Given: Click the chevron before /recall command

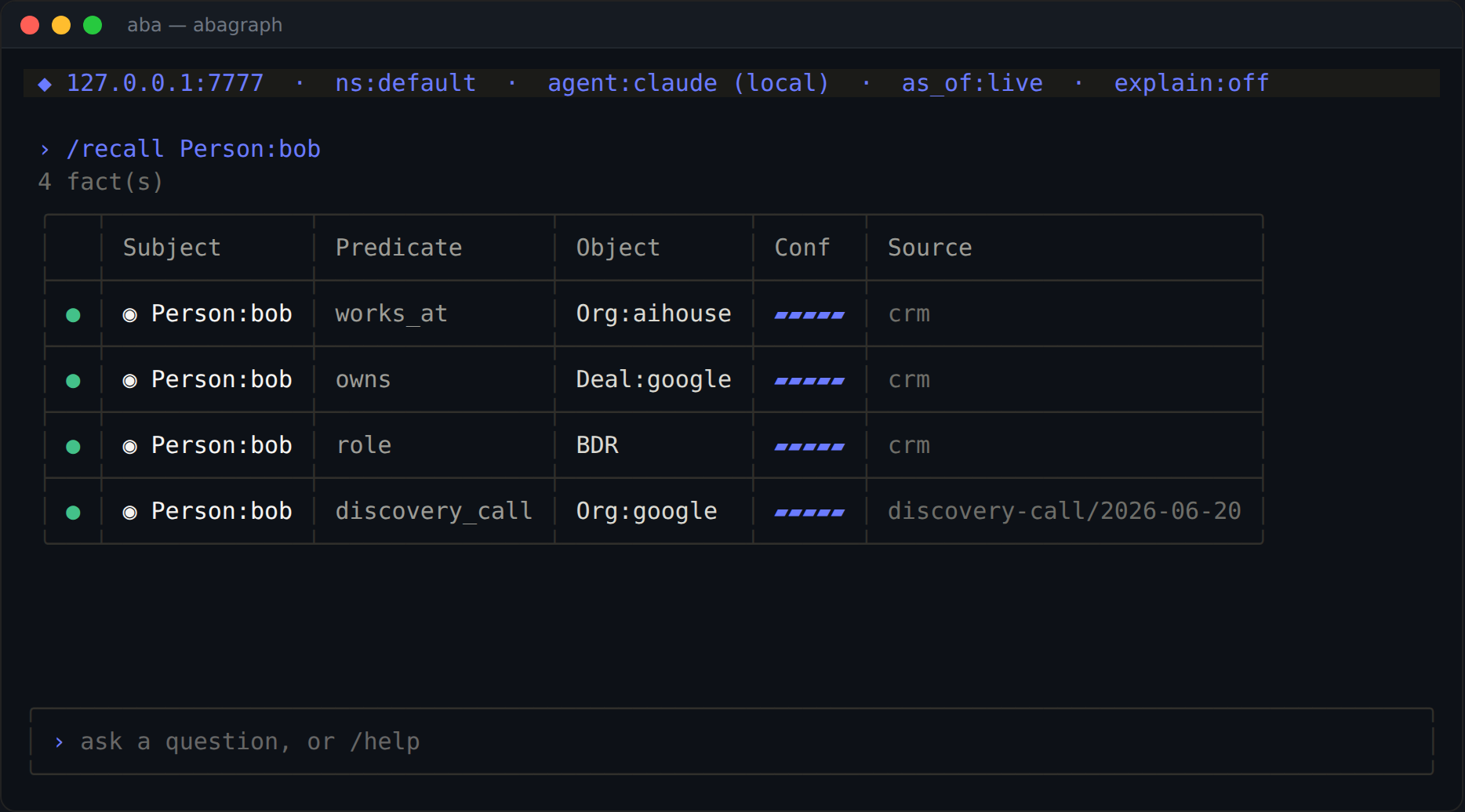Looking at the screenshot, I should pos(45,149).
